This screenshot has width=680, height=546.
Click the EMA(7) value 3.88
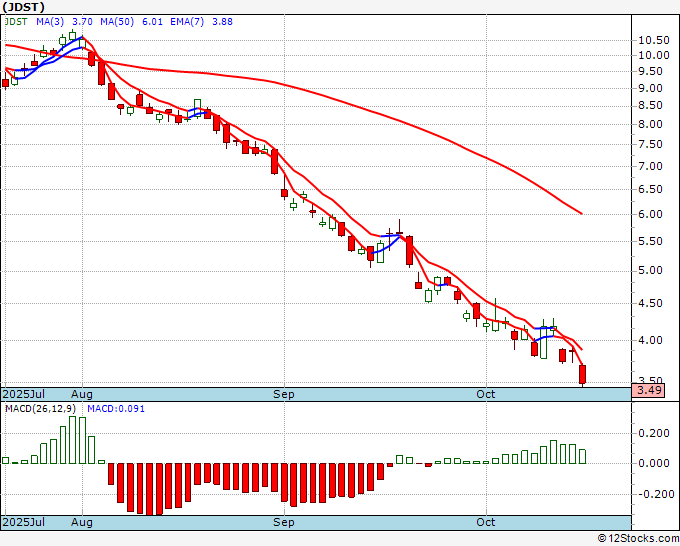222,22
